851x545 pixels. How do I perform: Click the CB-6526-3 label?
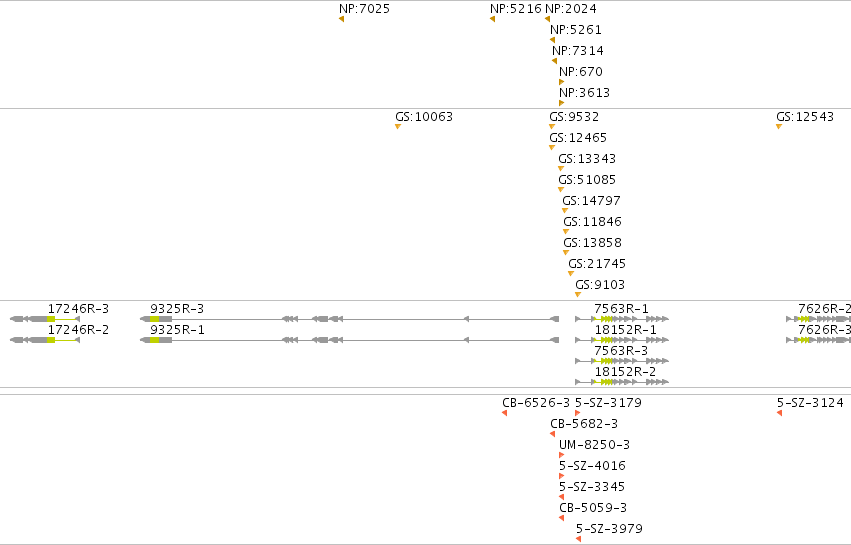coord(536,403)
